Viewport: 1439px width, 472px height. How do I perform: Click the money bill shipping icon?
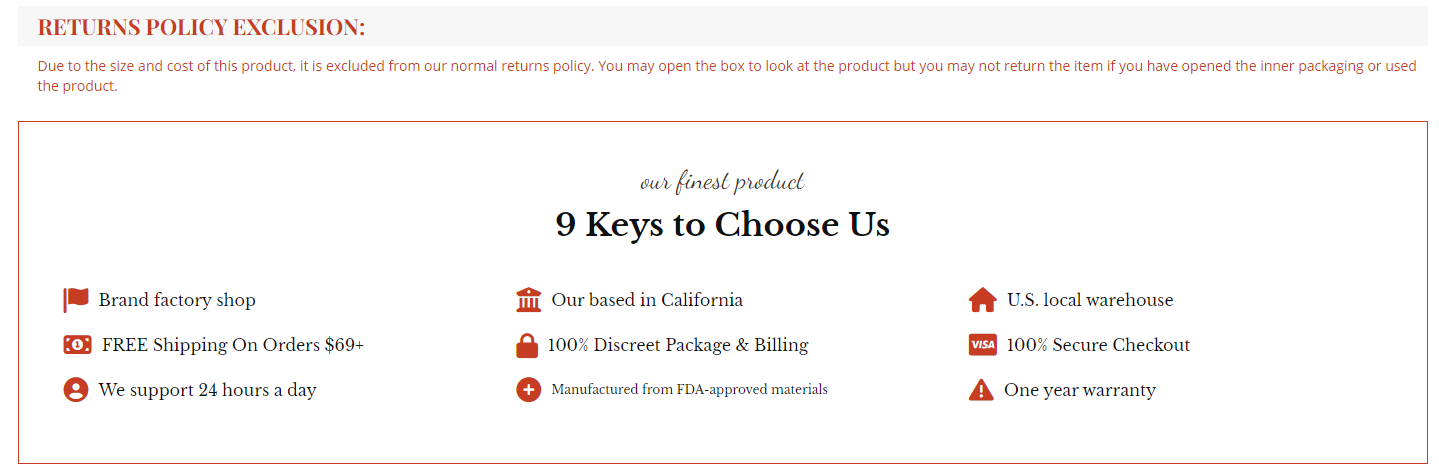pyautogui.click(x=77, y=345)
